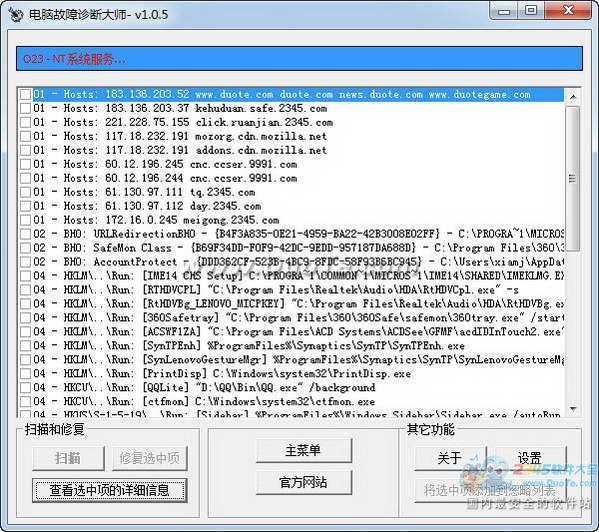Open 主菜单 main menu button
This screenshot has width=599, height=532.
point(303,450)
